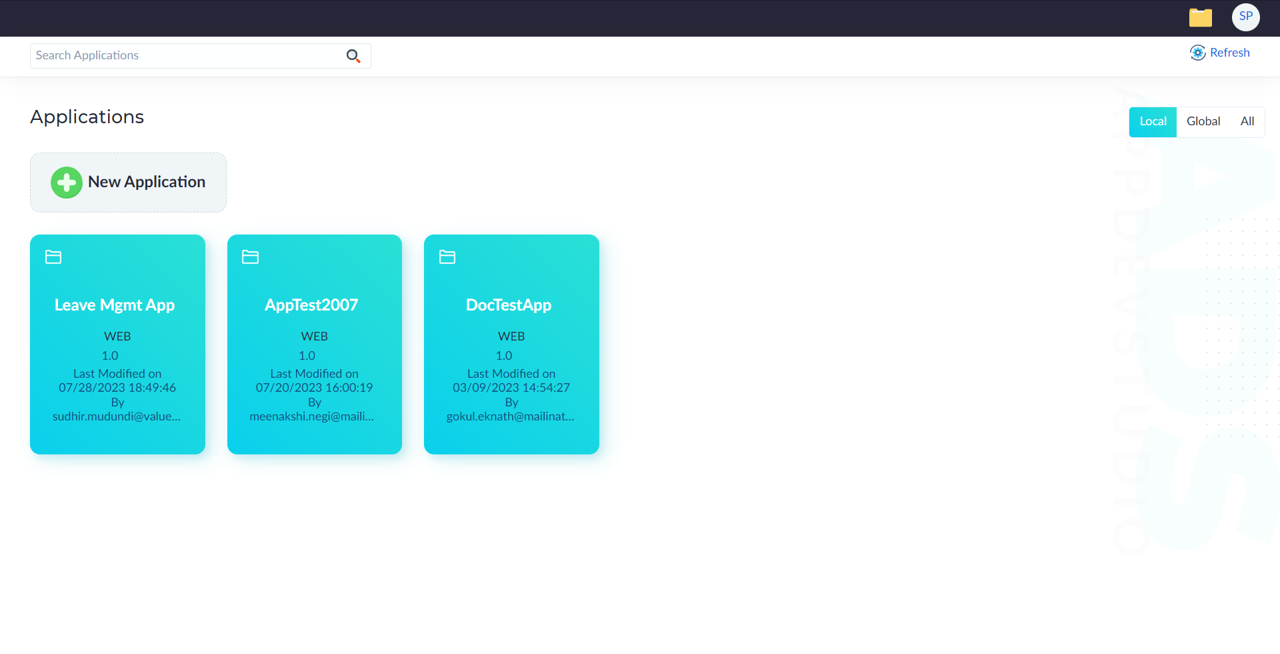1280x654 pixels.
Task: Click version 1.0 on DocTestApp card
Action: pyautogui.click(x=504, y=355)
